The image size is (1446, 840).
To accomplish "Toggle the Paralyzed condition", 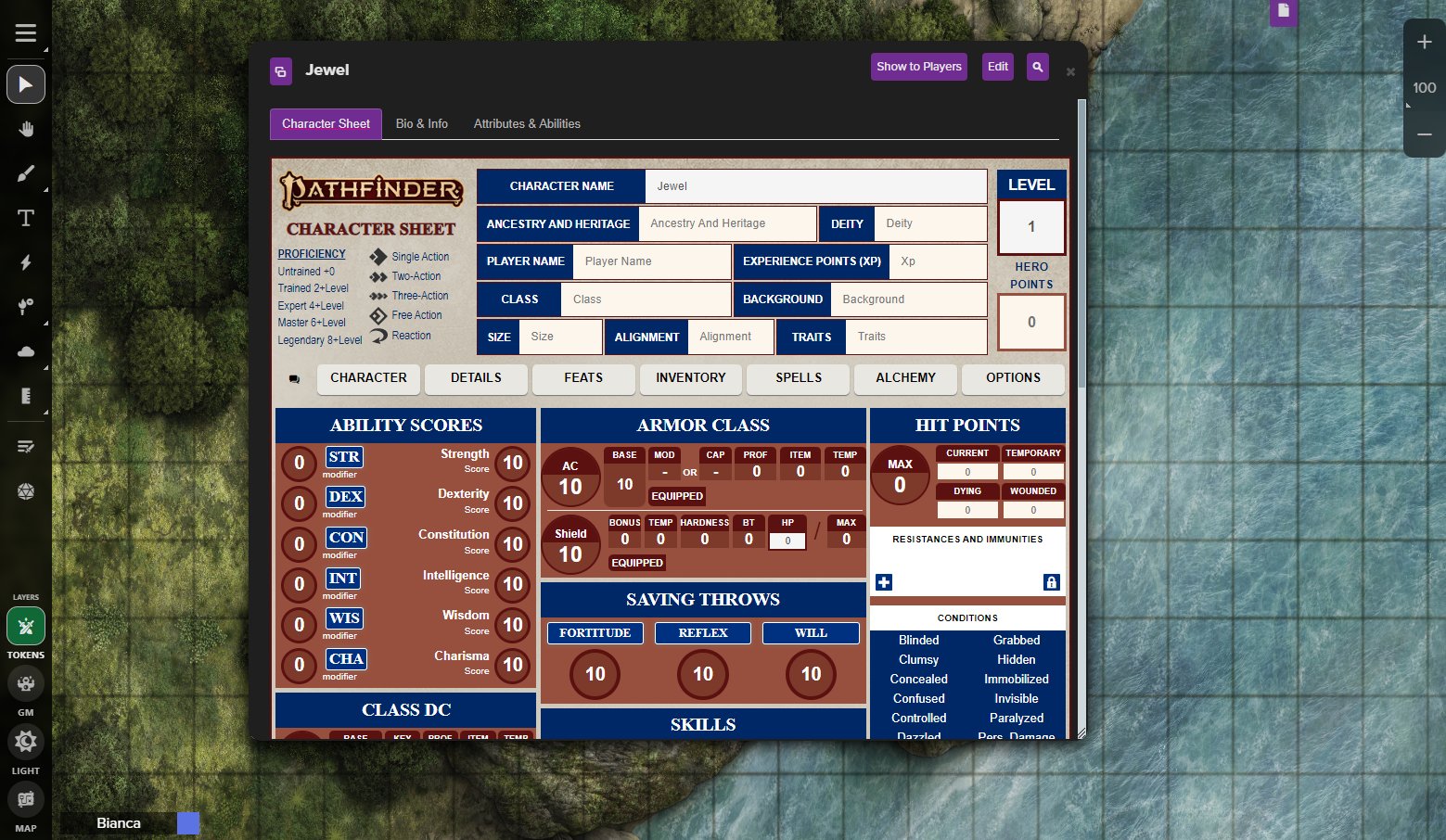I will 1017,719.
